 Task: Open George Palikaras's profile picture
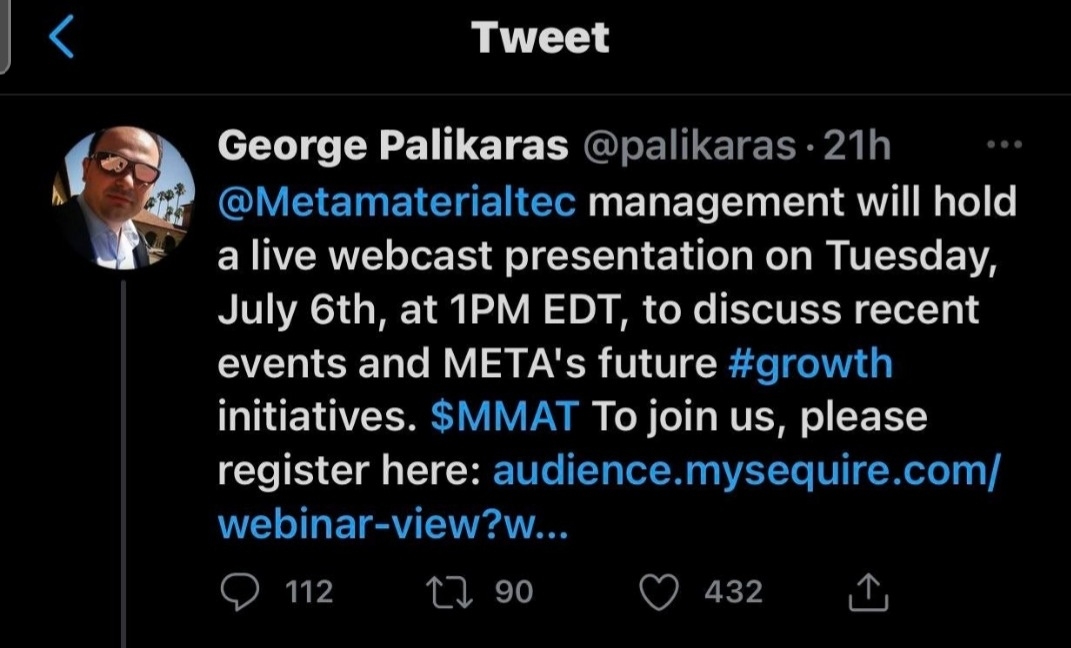(x=124, y=198)
